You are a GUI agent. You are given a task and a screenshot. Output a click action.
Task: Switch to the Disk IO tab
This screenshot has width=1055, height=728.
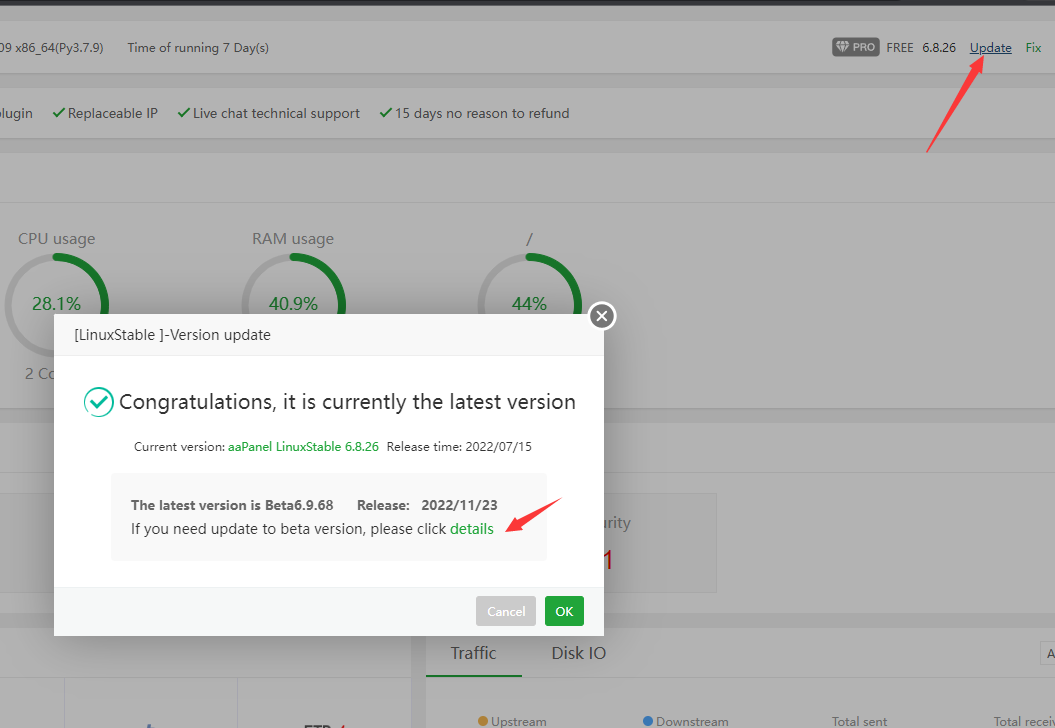(579, 653)
